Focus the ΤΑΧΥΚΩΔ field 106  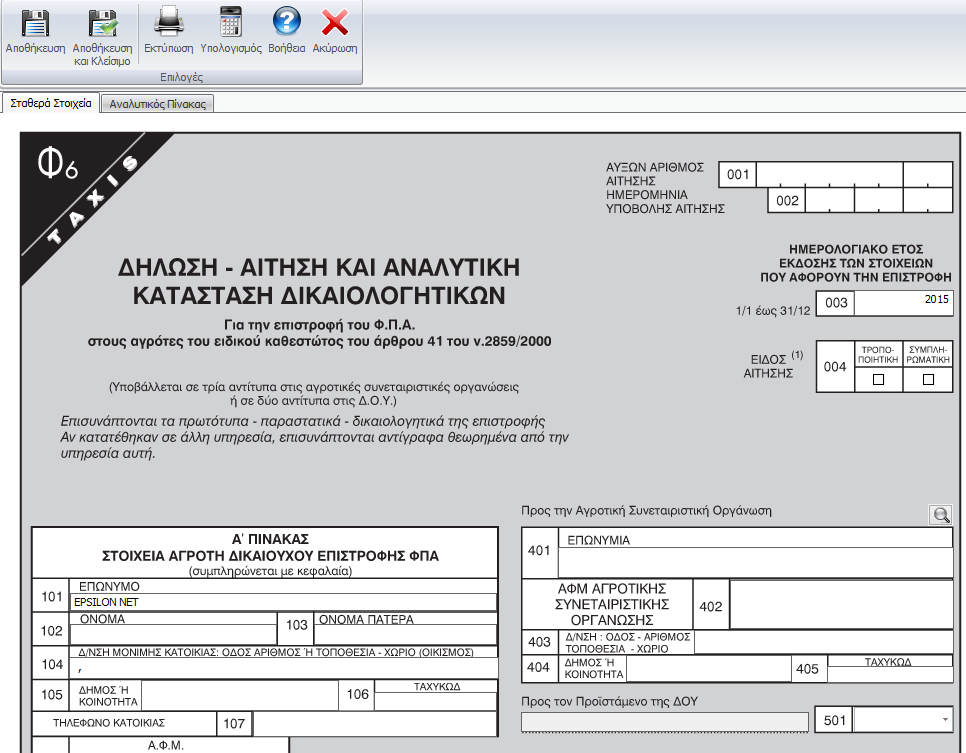(436, 701)
